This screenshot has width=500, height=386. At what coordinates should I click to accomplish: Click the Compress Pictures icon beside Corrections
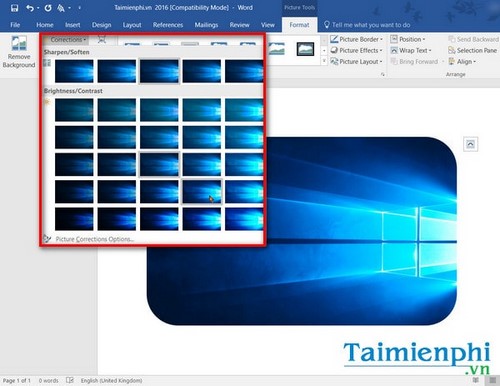[x=102, y=40]
